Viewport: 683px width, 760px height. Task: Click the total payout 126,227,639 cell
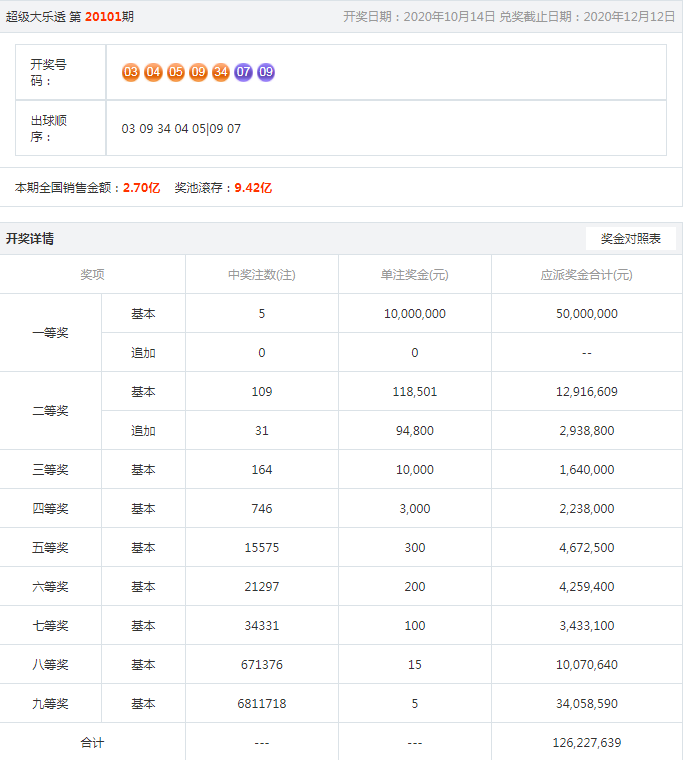tap(586, 743)
